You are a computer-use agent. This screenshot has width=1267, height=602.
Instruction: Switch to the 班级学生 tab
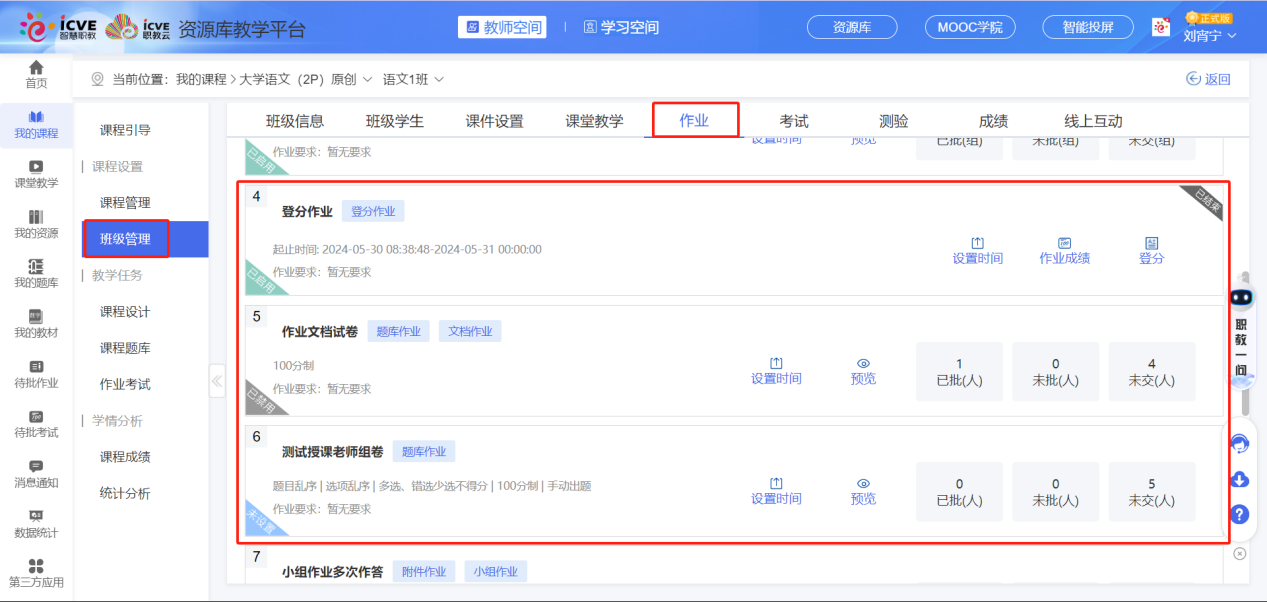394,121
